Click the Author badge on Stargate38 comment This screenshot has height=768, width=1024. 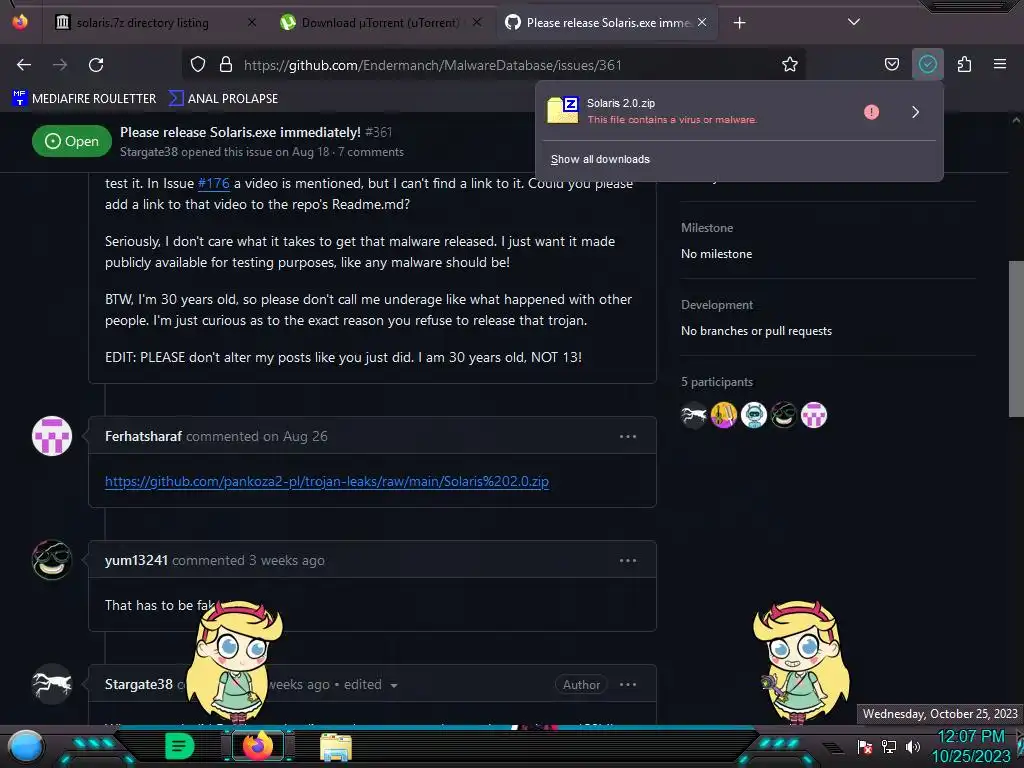pos(581,684)
